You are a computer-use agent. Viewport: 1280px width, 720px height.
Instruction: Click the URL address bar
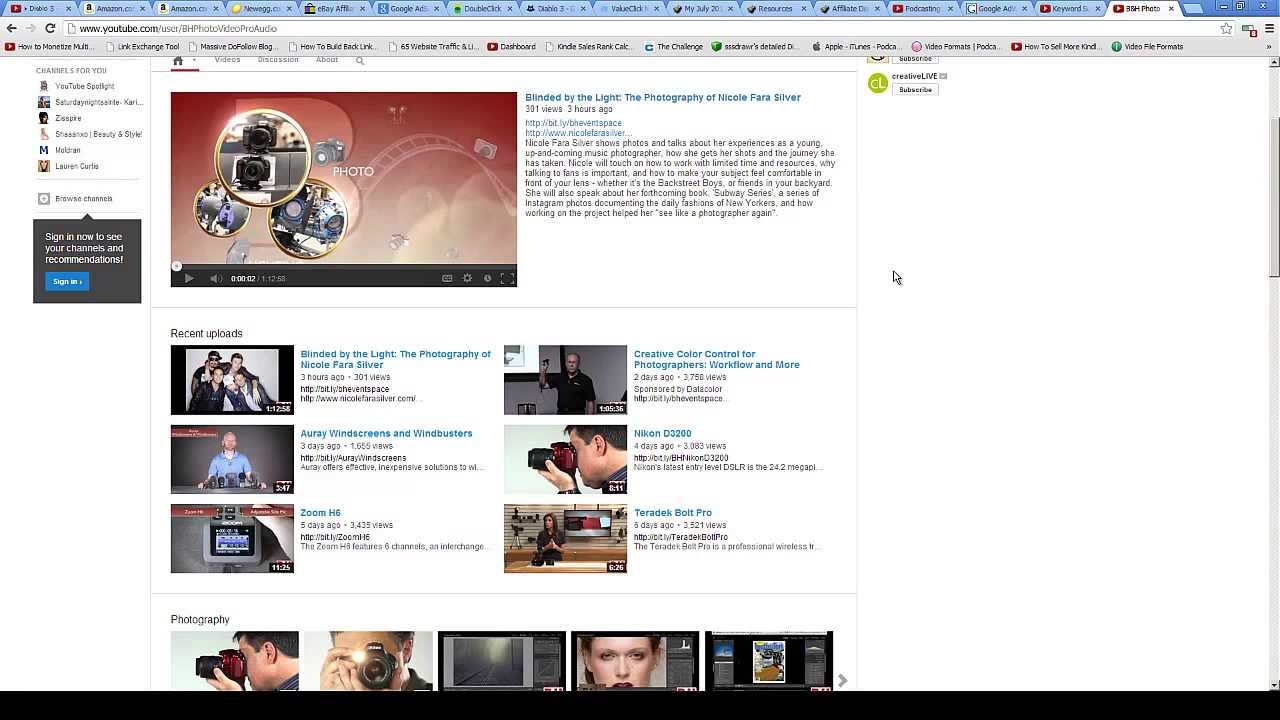click(640, 28)
